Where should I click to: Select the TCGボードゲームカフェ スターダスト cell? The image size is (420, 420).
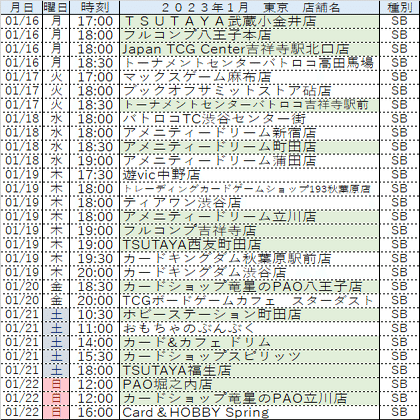click(249, 301)
